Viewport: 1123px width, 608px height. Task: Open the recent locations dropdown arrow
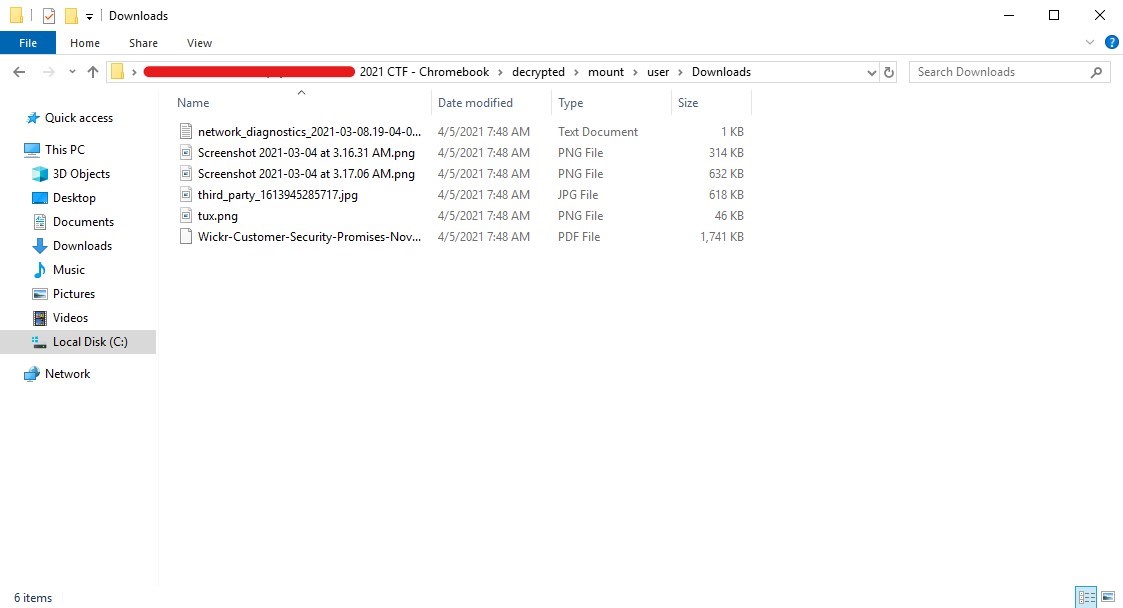(72, 72)
